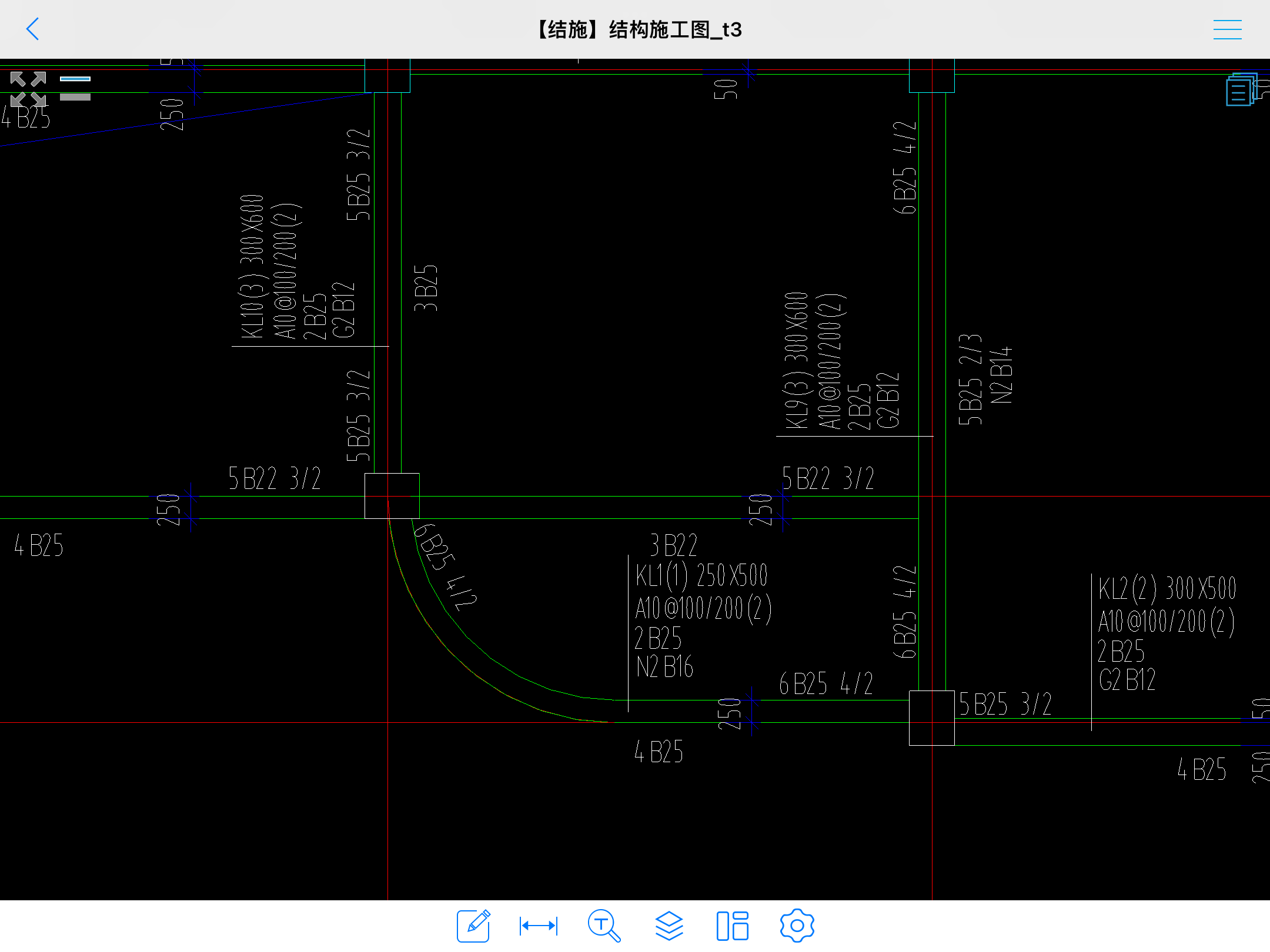
Task: Activate the distance measure tool
Action: [539, 926]
